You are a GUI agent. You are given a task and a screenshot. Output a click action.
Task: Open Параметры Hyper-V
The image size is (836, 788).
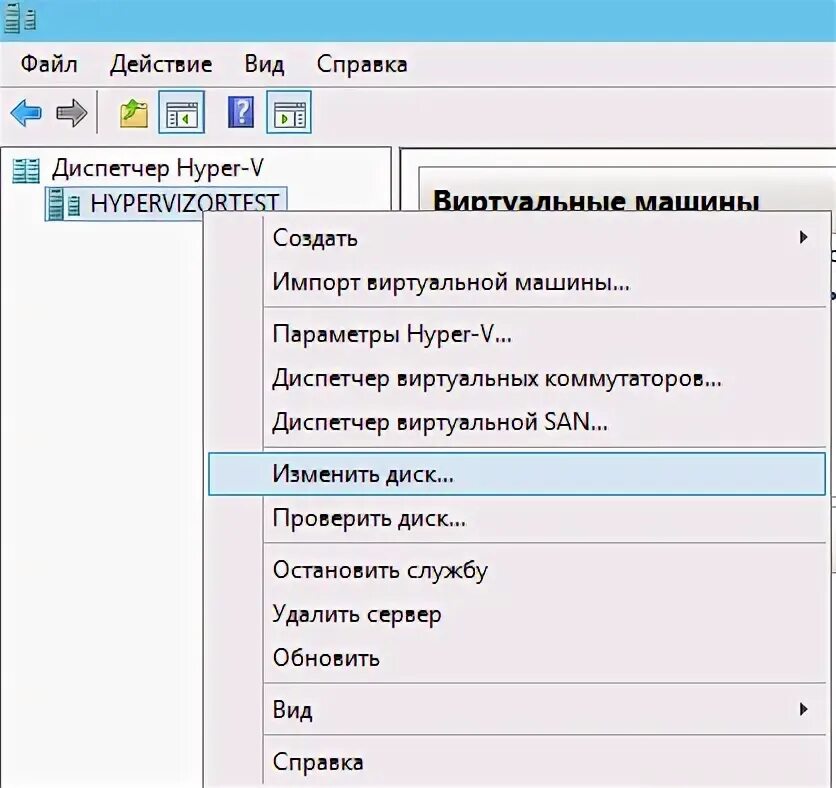pos(517,334)
